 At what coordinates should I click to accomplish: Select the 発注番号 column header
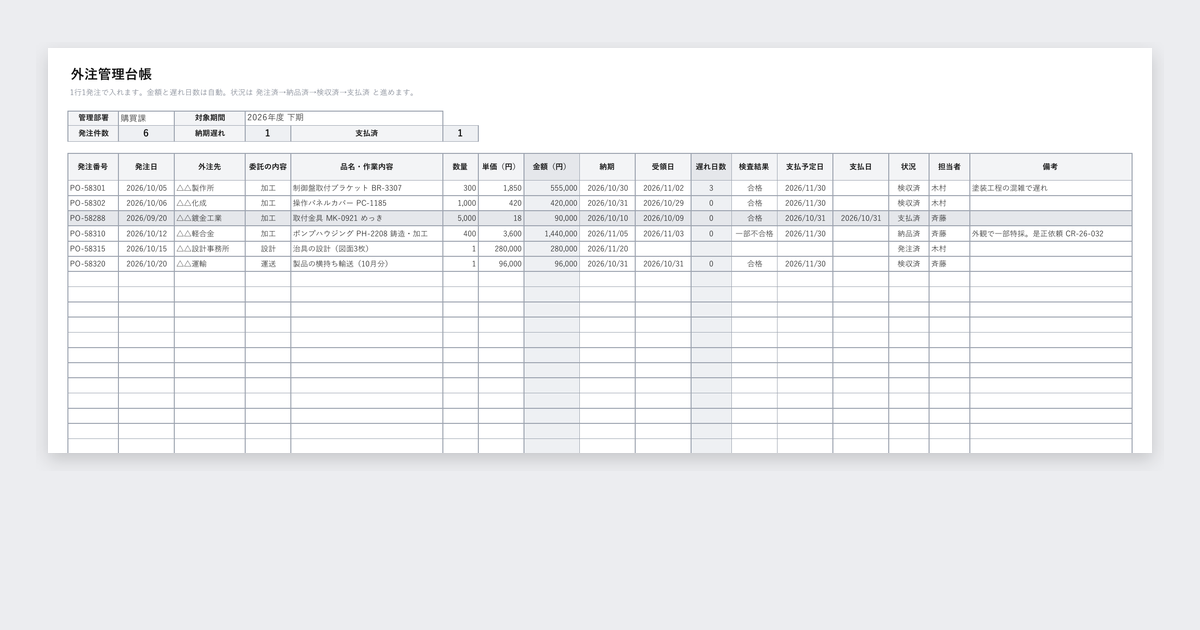point(93,167)
